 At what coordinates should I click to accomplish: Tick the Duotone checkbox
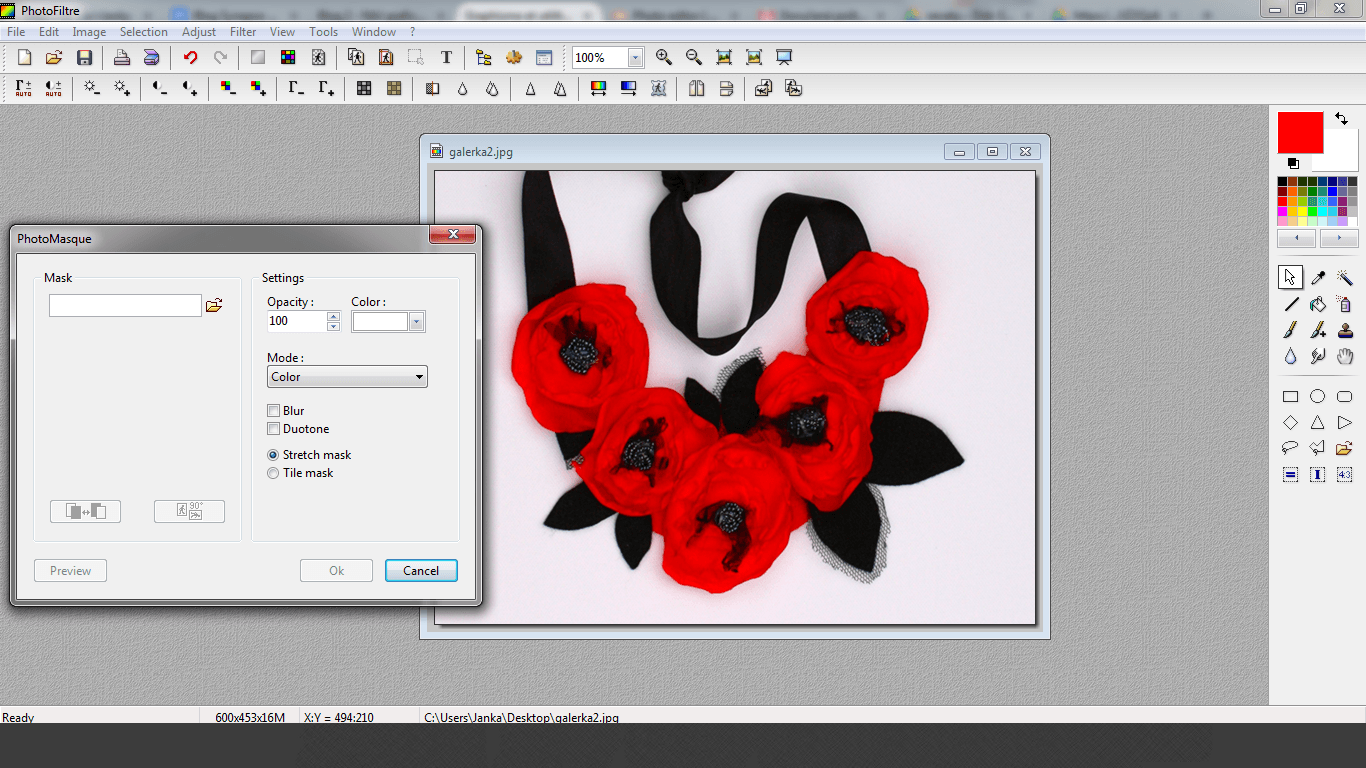[274, 429]
